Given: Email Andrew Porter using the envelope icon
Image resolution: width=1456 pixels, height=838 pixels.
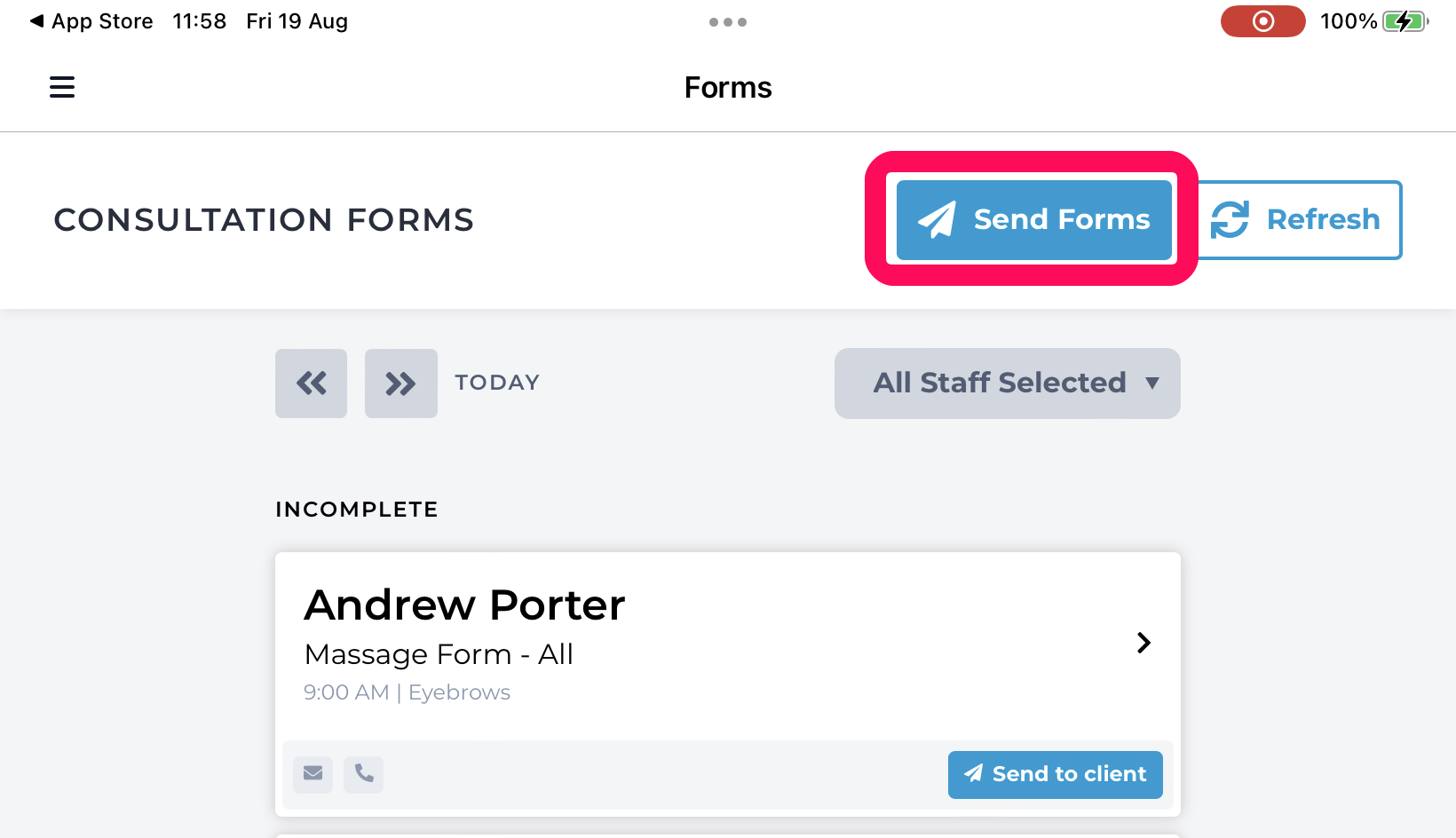Looking at the screenshot, I should [313, 774].
